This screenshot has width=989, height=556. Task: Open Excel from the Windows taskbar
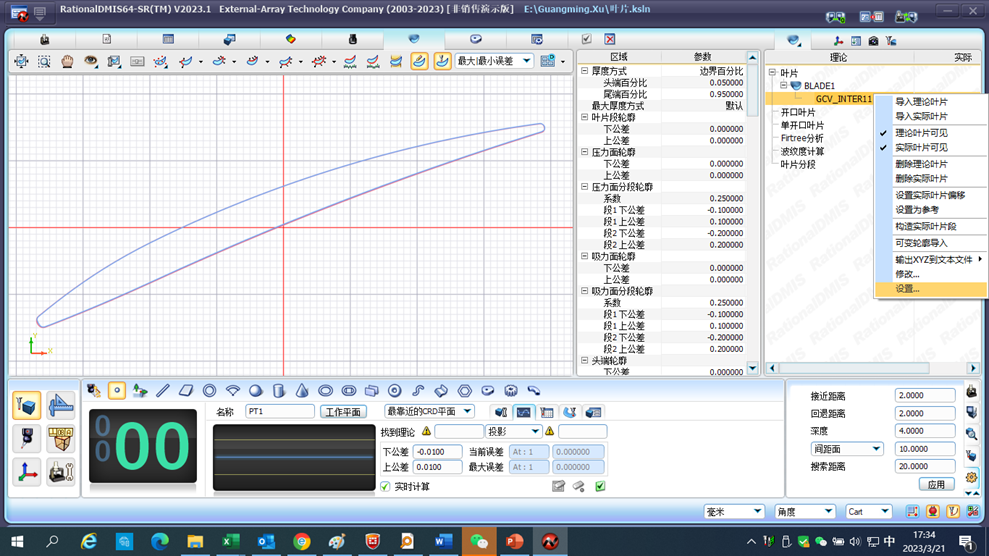(x=231, y=541)
